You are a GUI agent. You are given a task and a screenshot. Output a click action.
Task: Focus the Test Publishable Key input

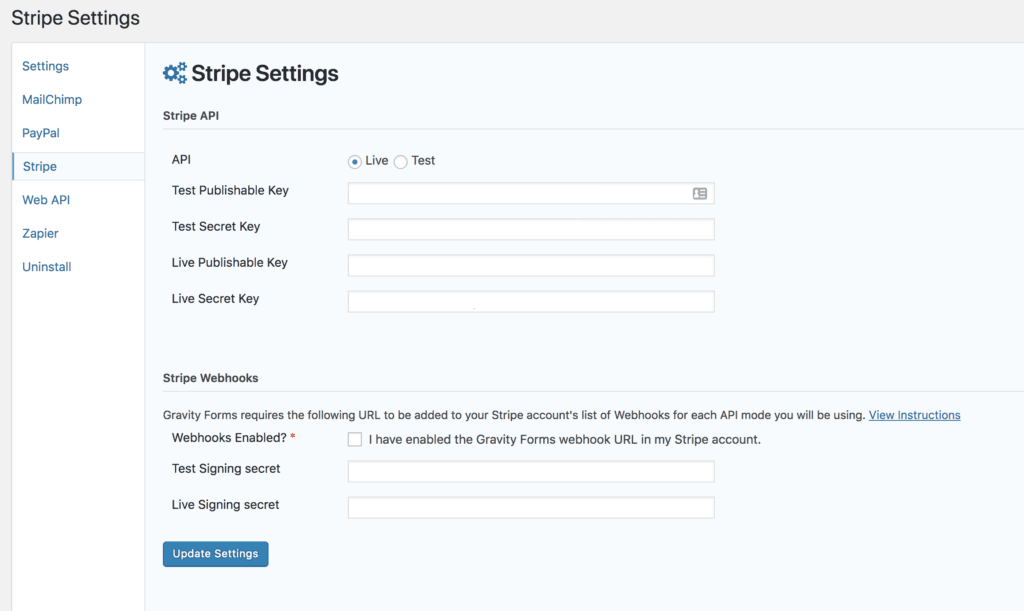pos(531,193)
